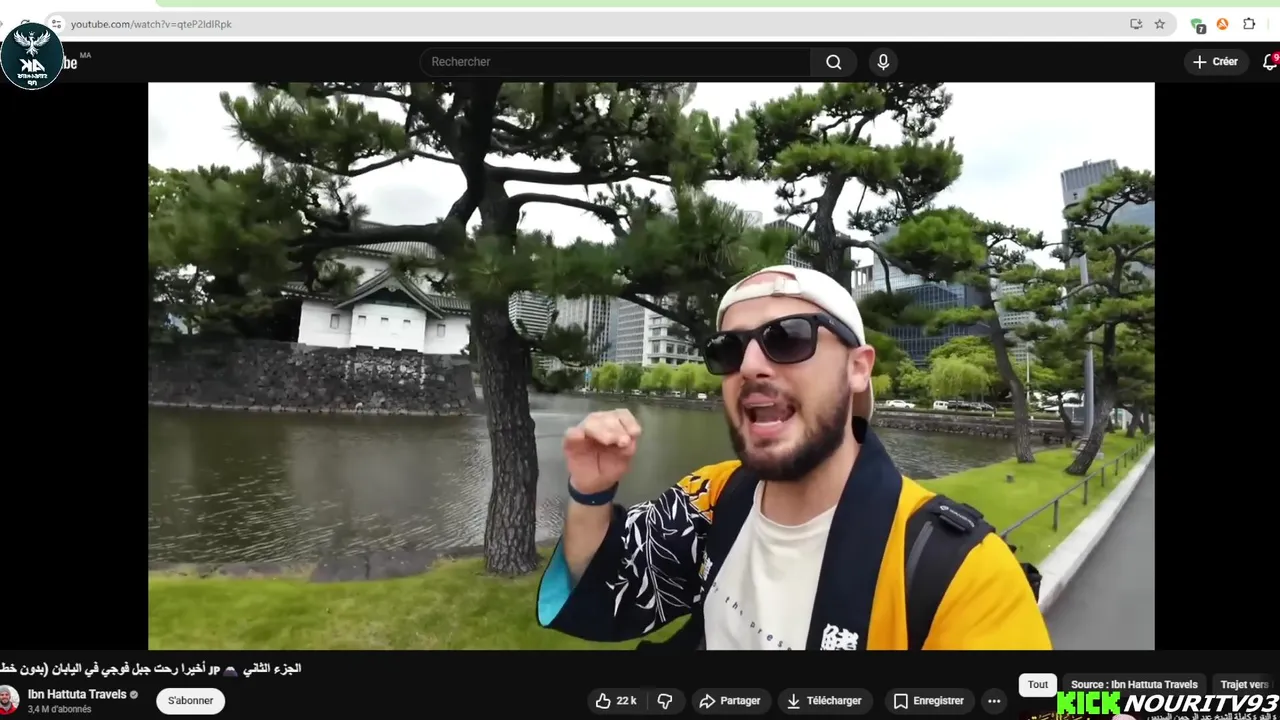Viewport: 1280px width, 720px height.
Task: Click the 3,4 M d'abonnés subscriber count
Action: click(x=59, y=709)
